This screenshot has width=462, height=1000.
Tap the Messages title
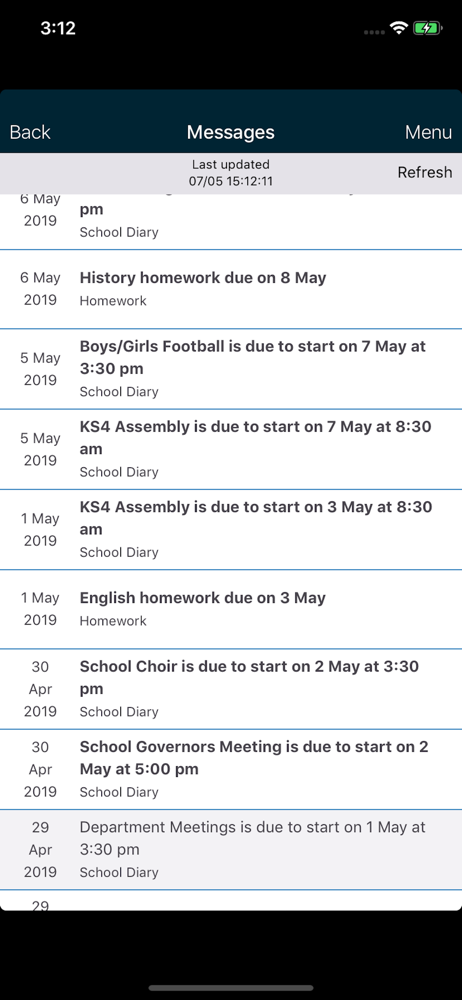[230, 132]
